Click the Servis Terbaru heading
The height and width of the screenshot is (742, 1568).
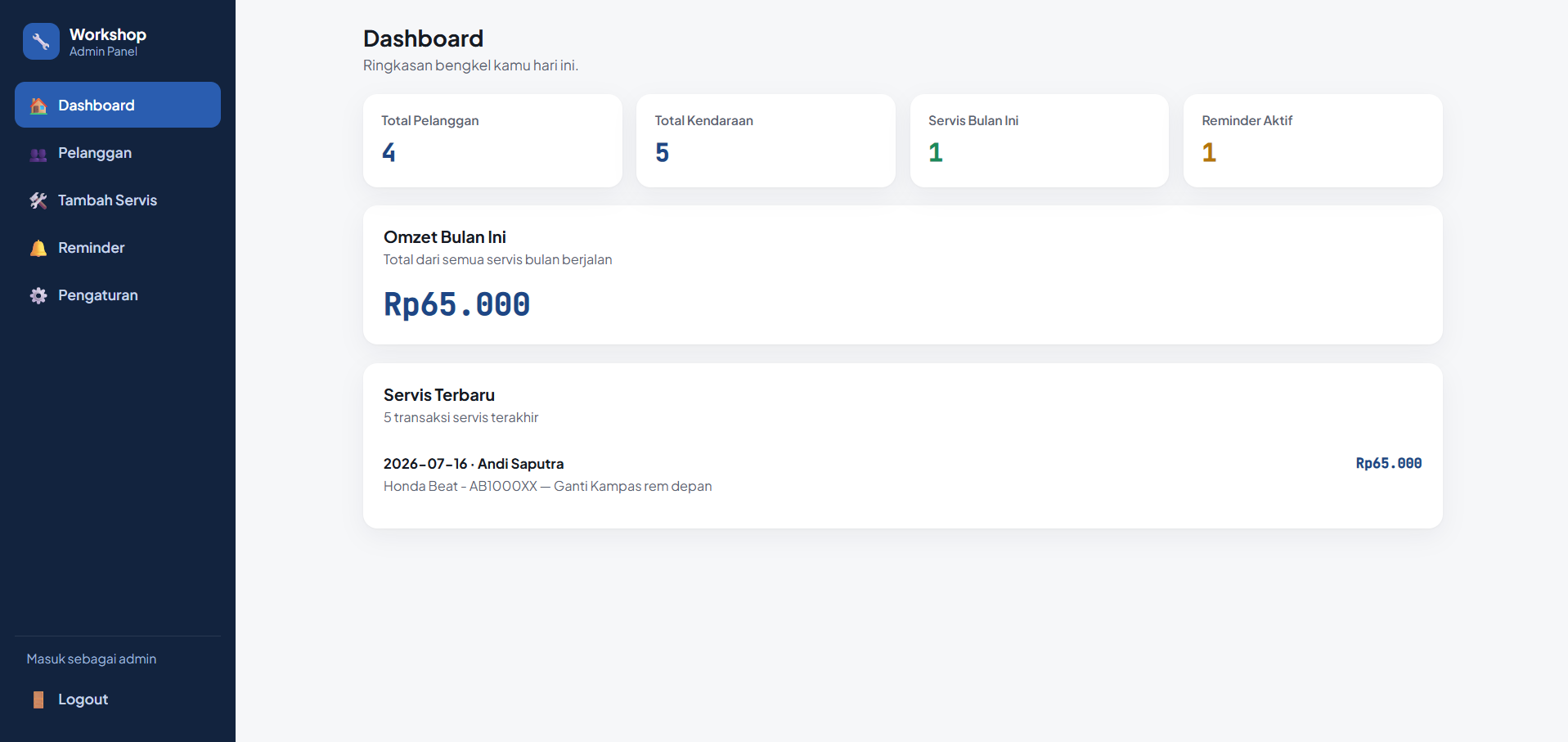point(439,395)
